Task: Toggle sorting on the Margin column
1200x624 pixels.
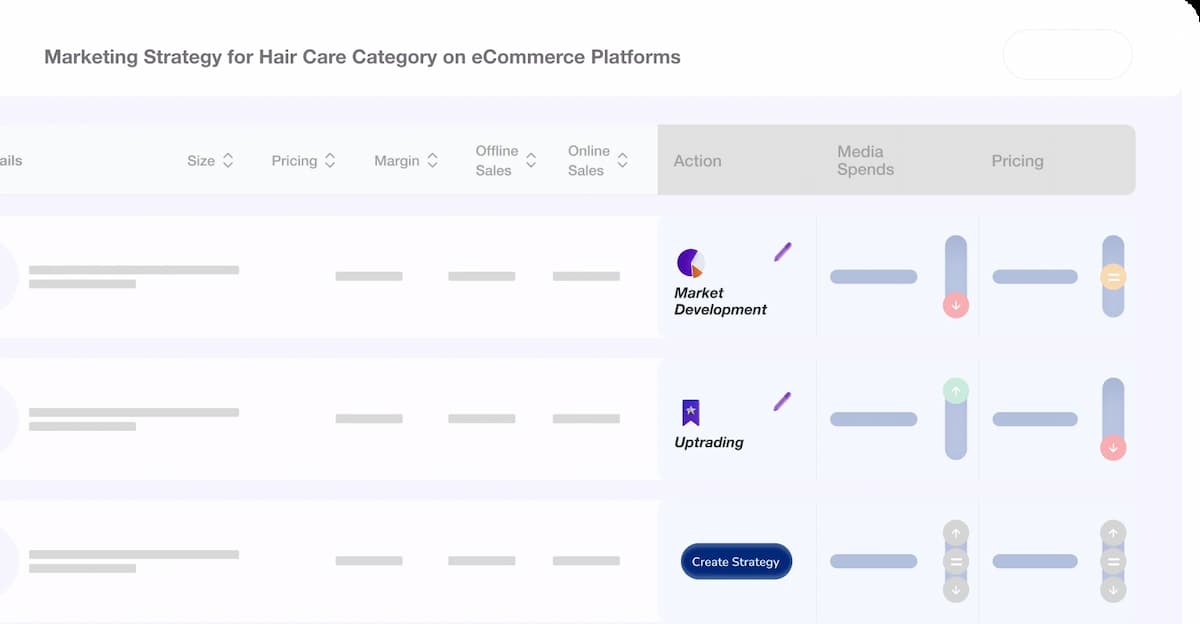Action: (x=433, y=160)
